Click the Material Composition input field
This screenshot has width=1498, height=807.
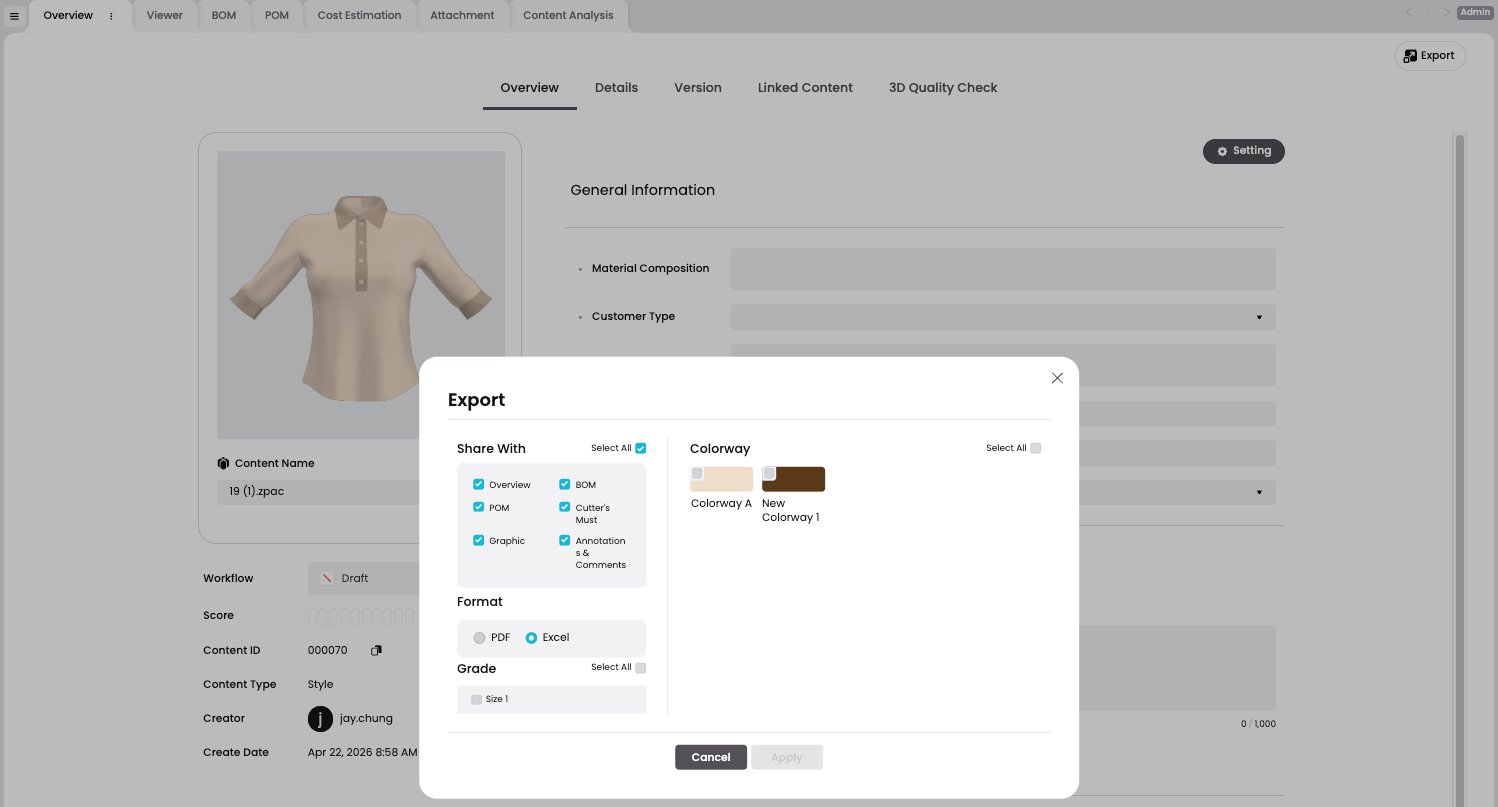click(1003, 269)
